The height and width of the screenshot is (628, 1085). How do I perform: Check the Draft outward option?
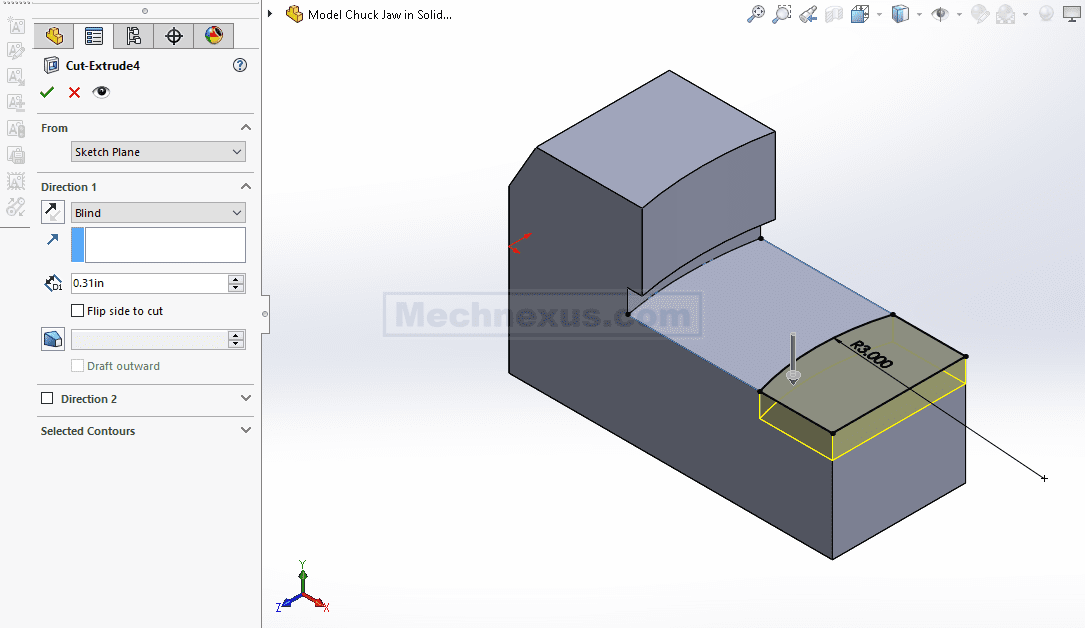click(78, 366)
